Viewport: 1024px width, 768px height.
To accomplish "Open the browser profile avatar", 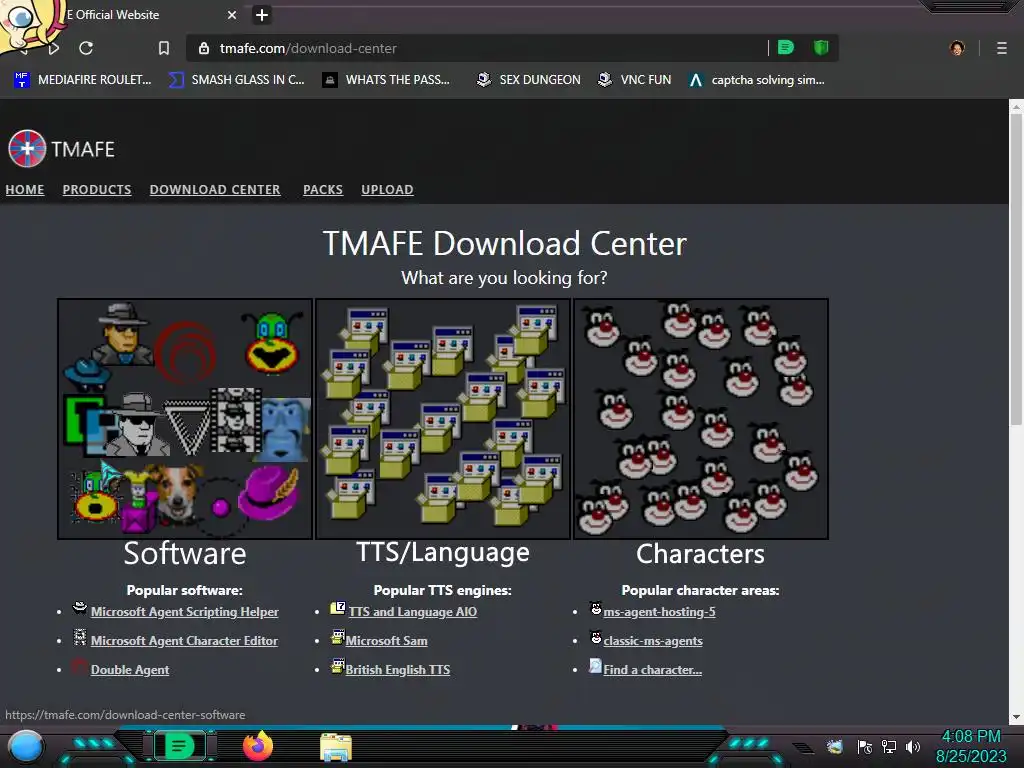I will [x=957, y=48].
